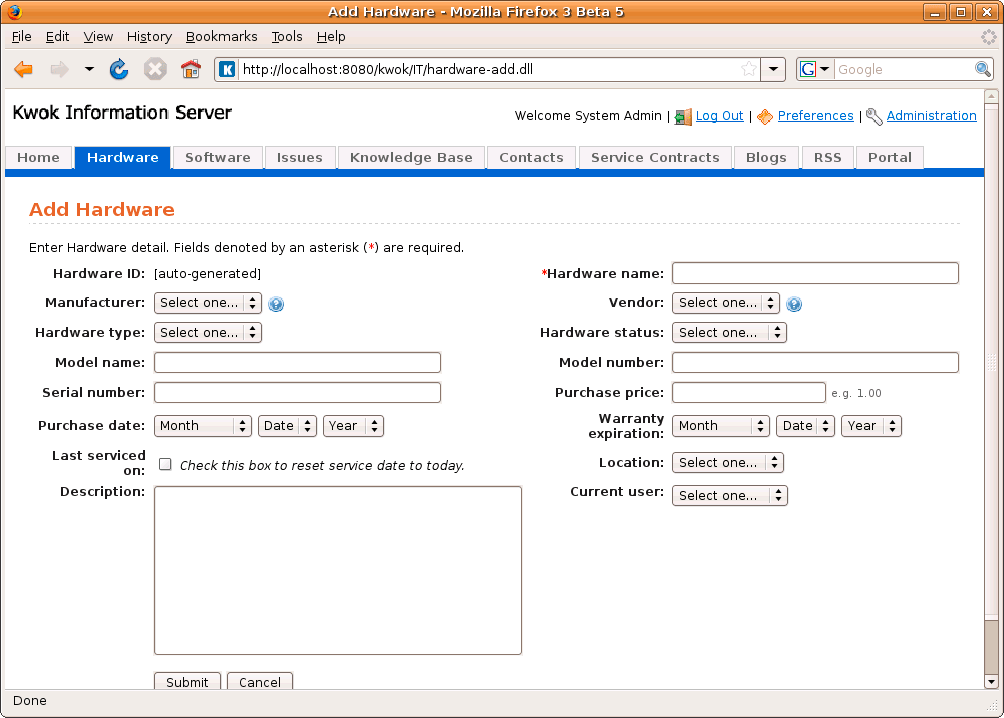This screenshot has height=718, width=1004.
Task: Open the Manufacturer dropdown
Action: point(207,303)
